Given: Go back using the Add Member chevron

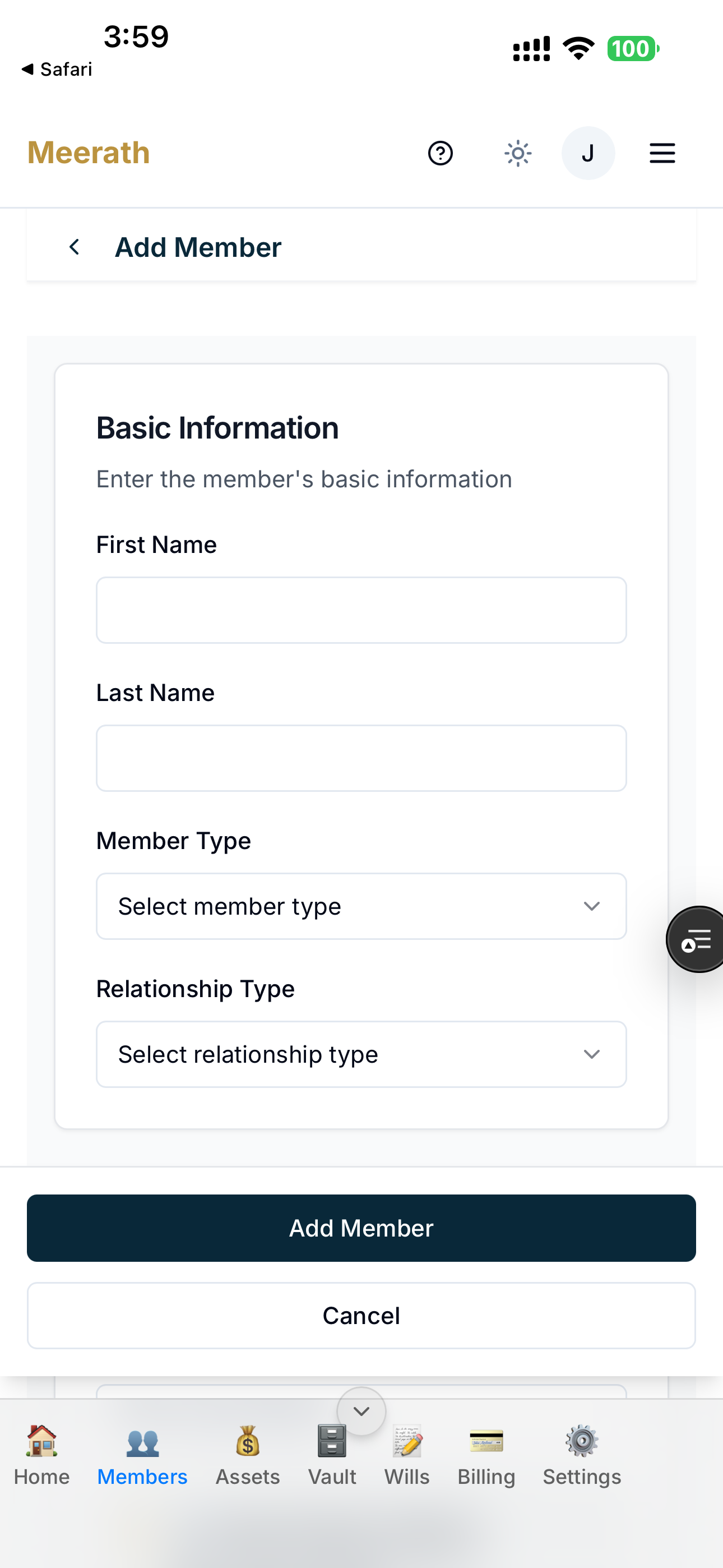Looking at the screenshot, I should pos(74,247).
